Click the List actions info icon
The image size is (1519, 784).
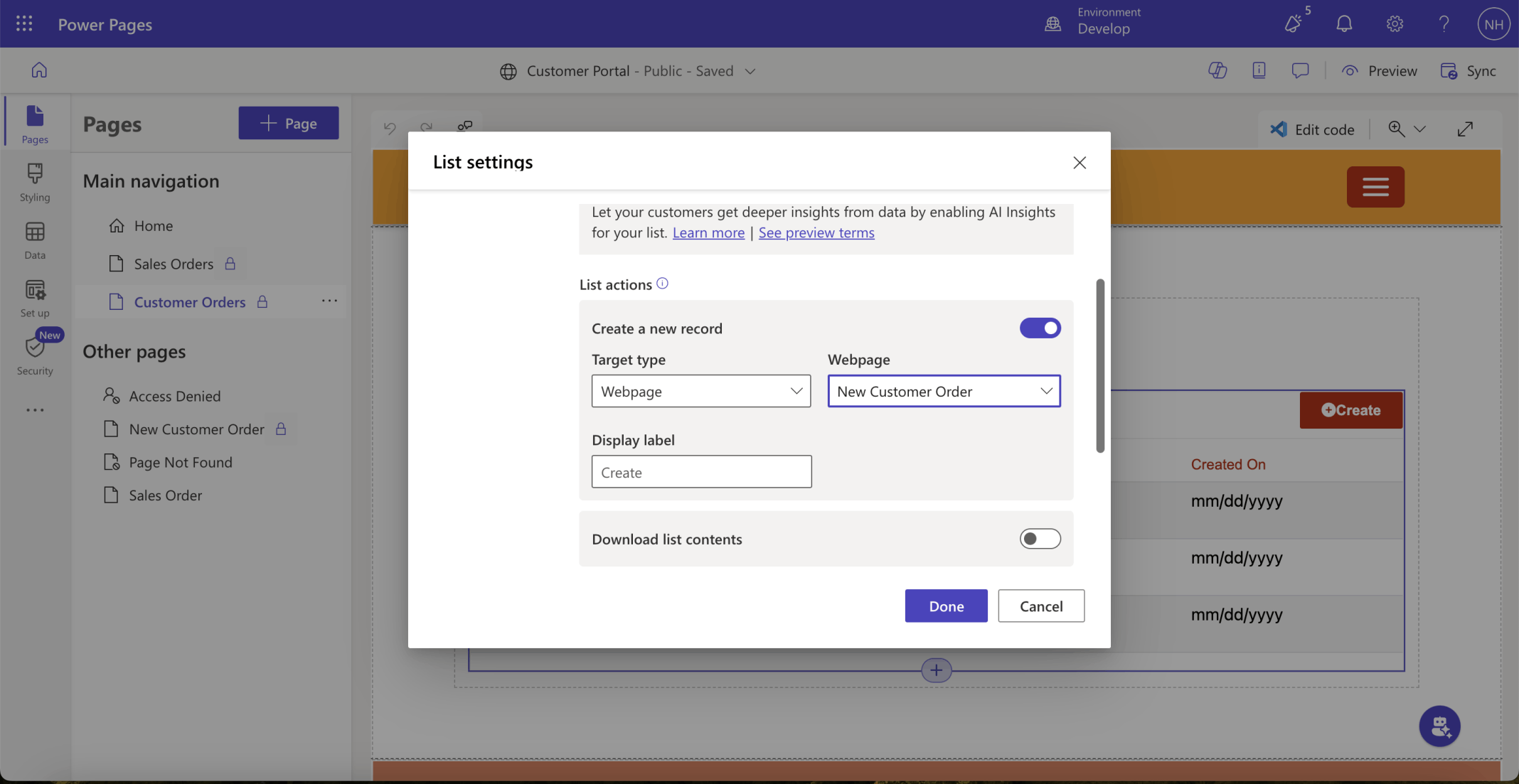pyautogui.click(x=662, y=284)
